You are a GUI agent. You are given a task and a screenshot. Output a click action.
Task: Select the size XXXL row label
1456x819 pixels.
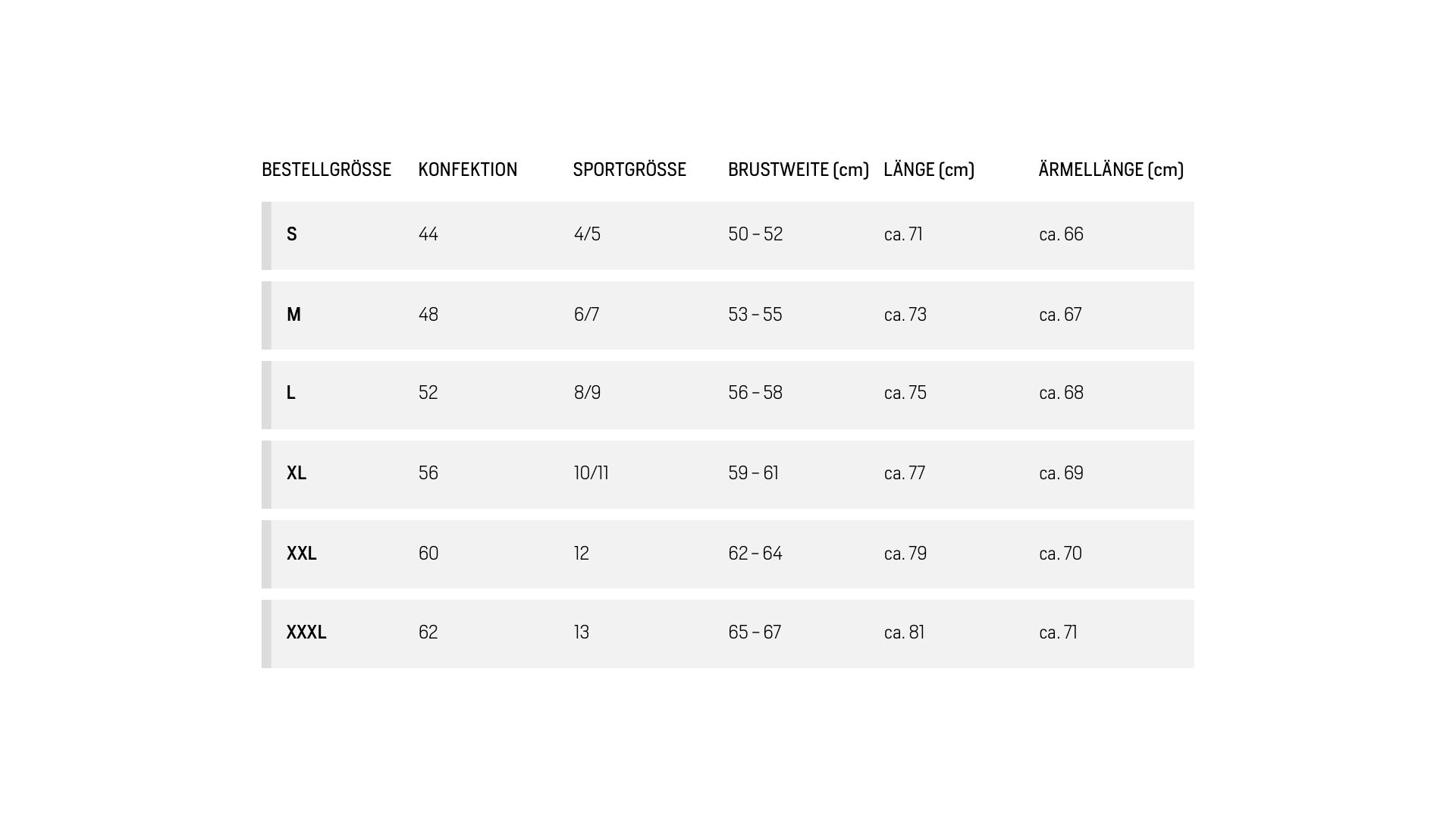(x=306, y=632)
